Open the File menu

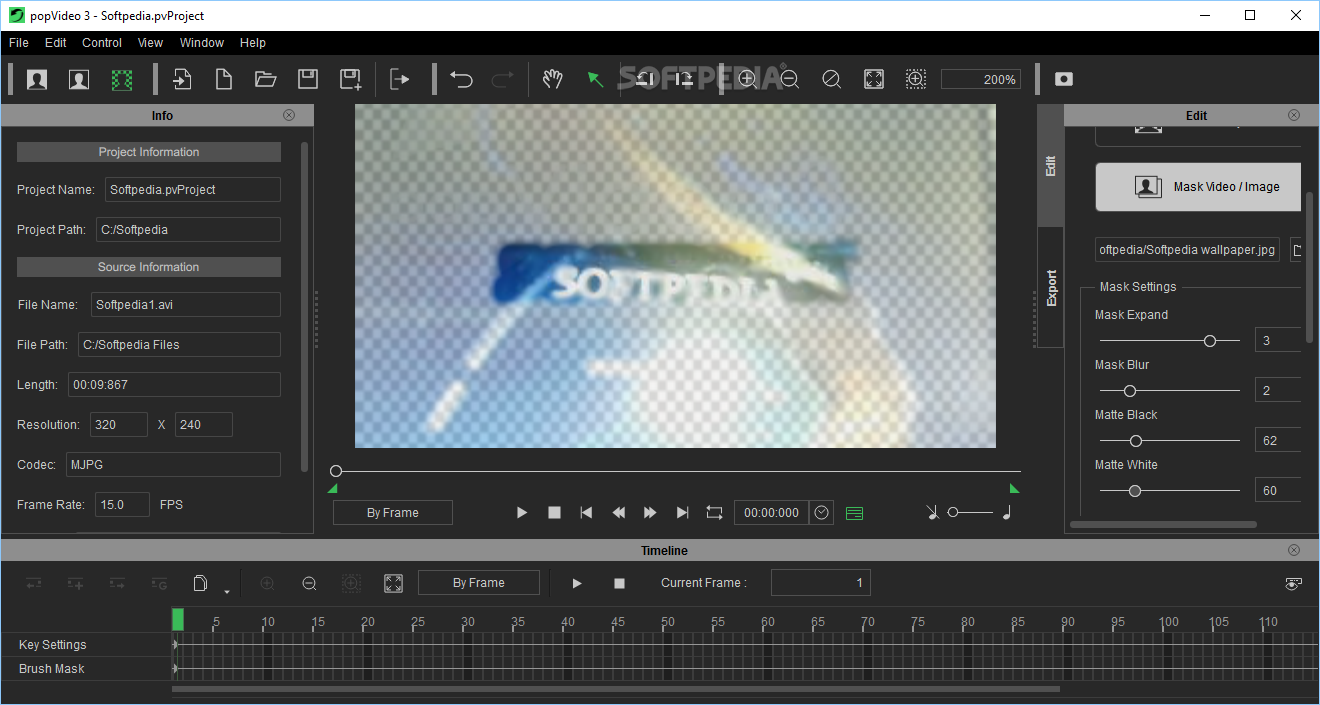(19, 43)
